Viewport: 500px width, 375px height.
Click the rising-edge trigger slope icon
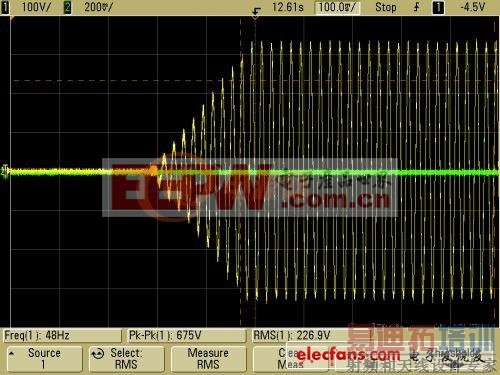coord(416,7)
